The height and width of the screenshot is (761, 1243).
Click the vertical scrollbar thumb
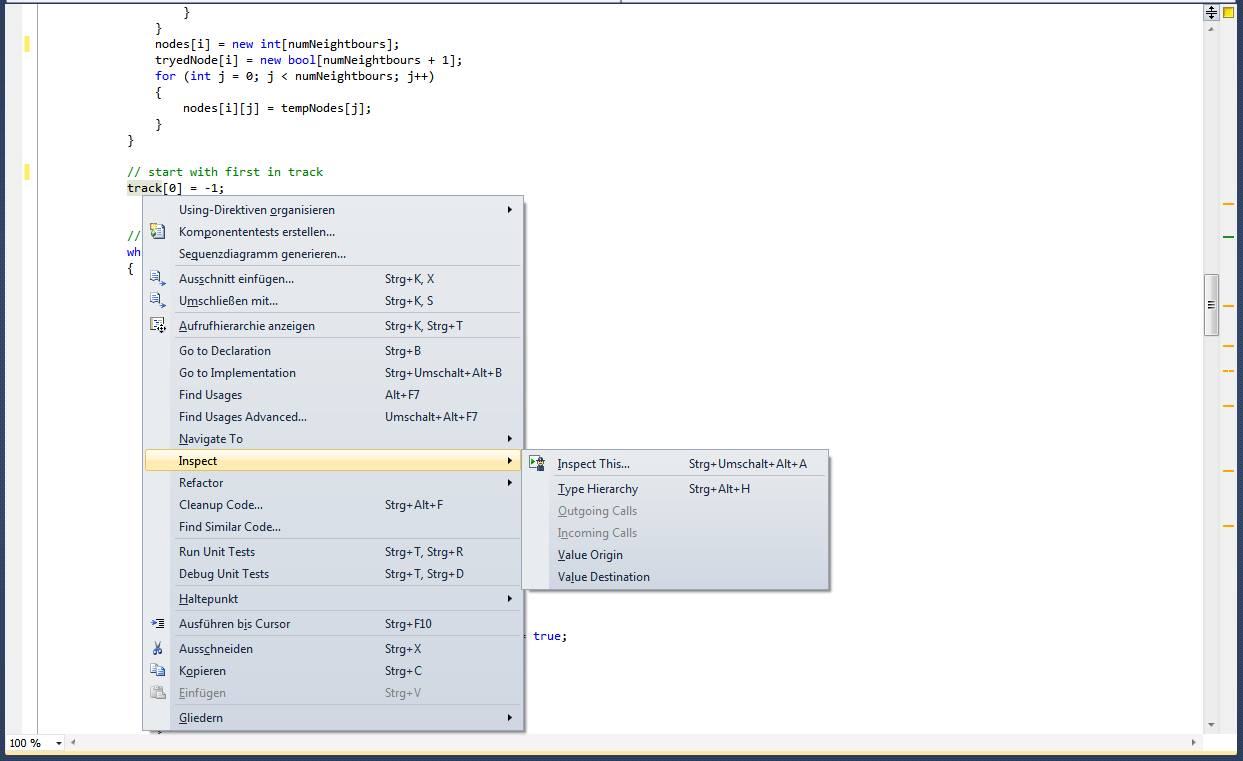(x=1211, y=305)
